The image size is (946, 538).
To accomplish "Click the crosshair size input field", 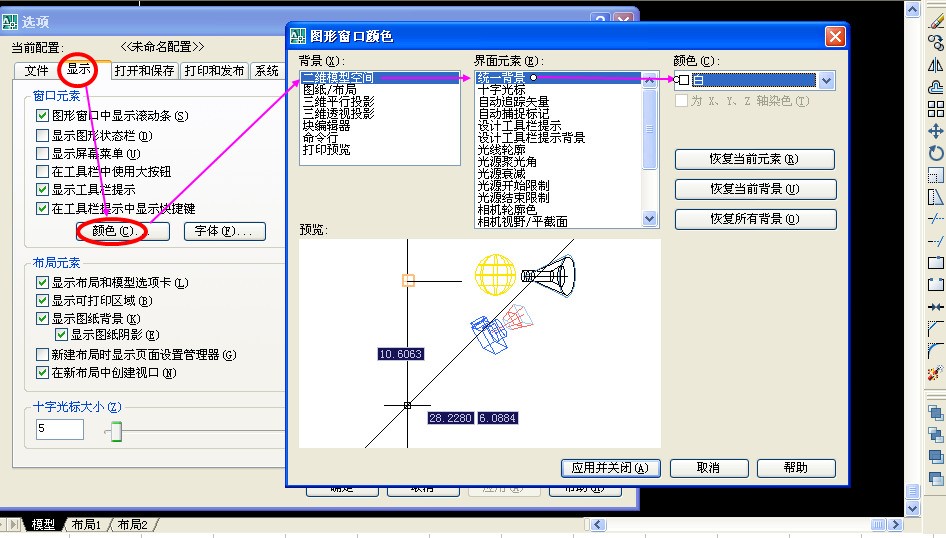I will coord(59,429).
